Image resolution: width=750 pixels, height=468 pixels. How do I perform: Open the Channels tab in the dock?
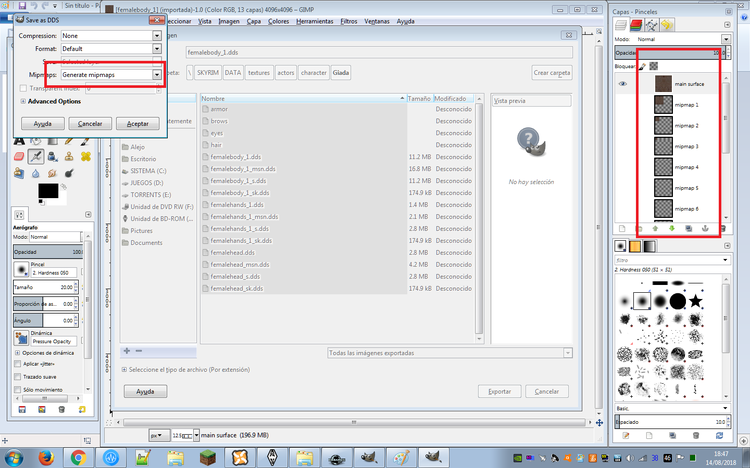pyautogui.click(x=636, y=25)
